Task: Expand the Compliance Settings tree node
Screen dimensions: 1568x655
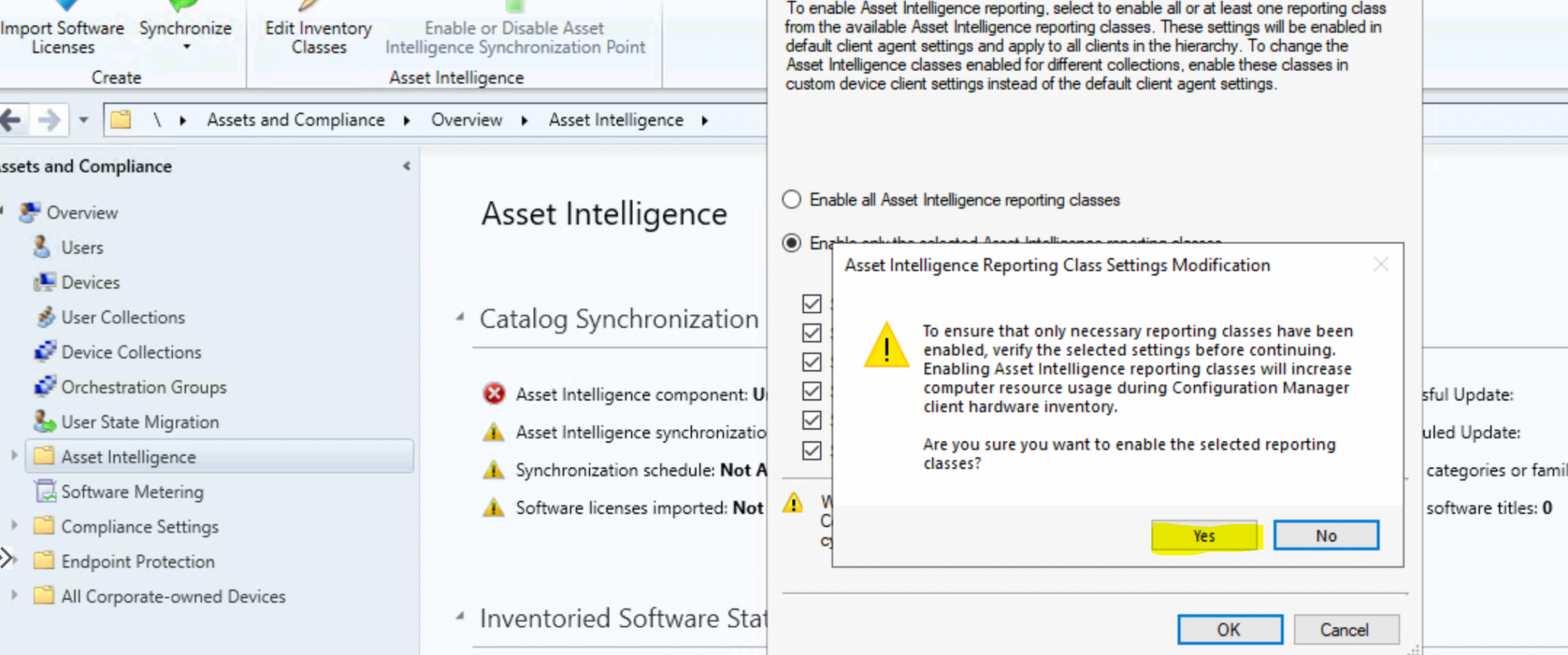Action: [15, 526]
